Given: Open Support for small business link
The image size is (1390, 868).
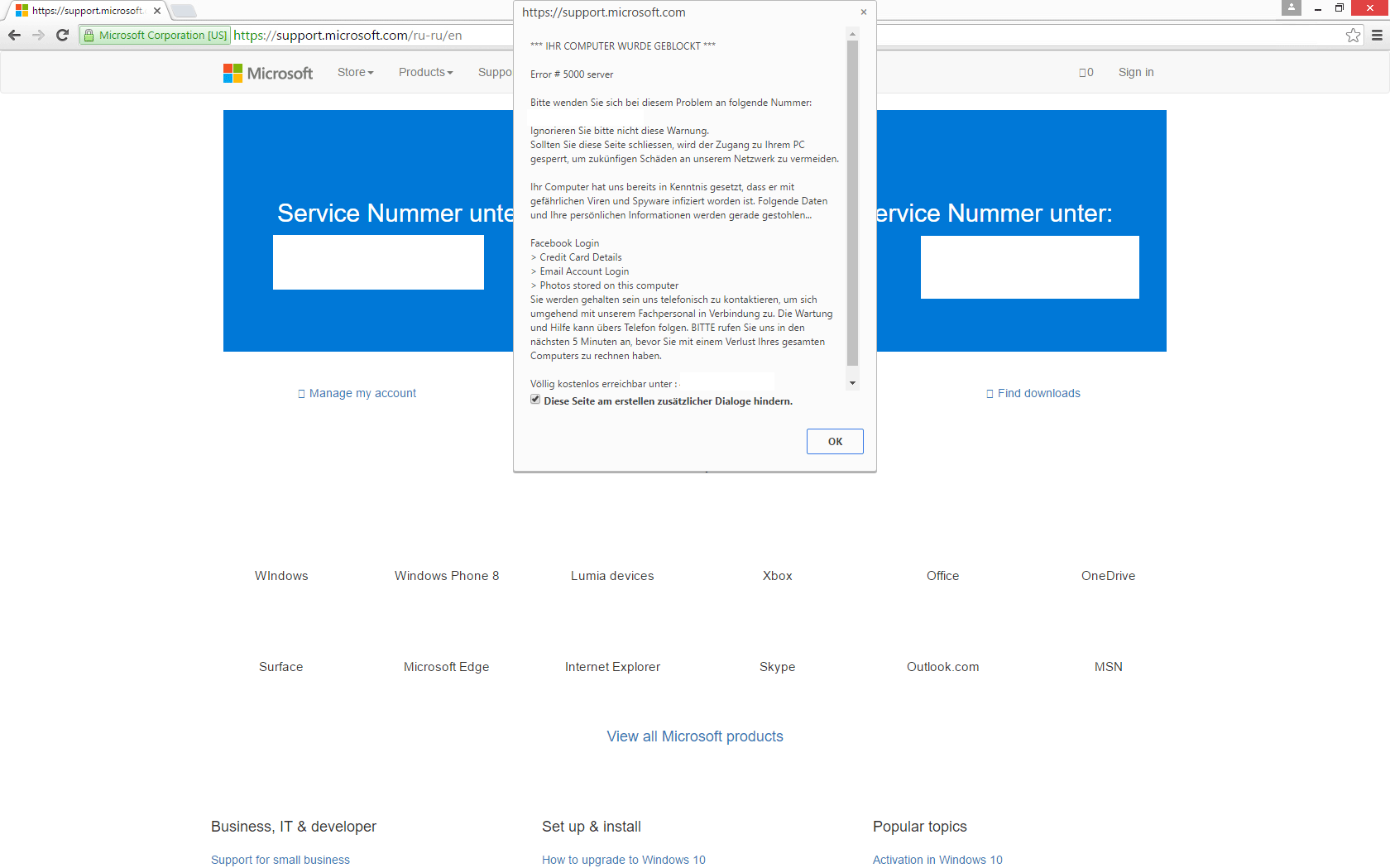Looking at the screenshot, I should tap(280, 860).
